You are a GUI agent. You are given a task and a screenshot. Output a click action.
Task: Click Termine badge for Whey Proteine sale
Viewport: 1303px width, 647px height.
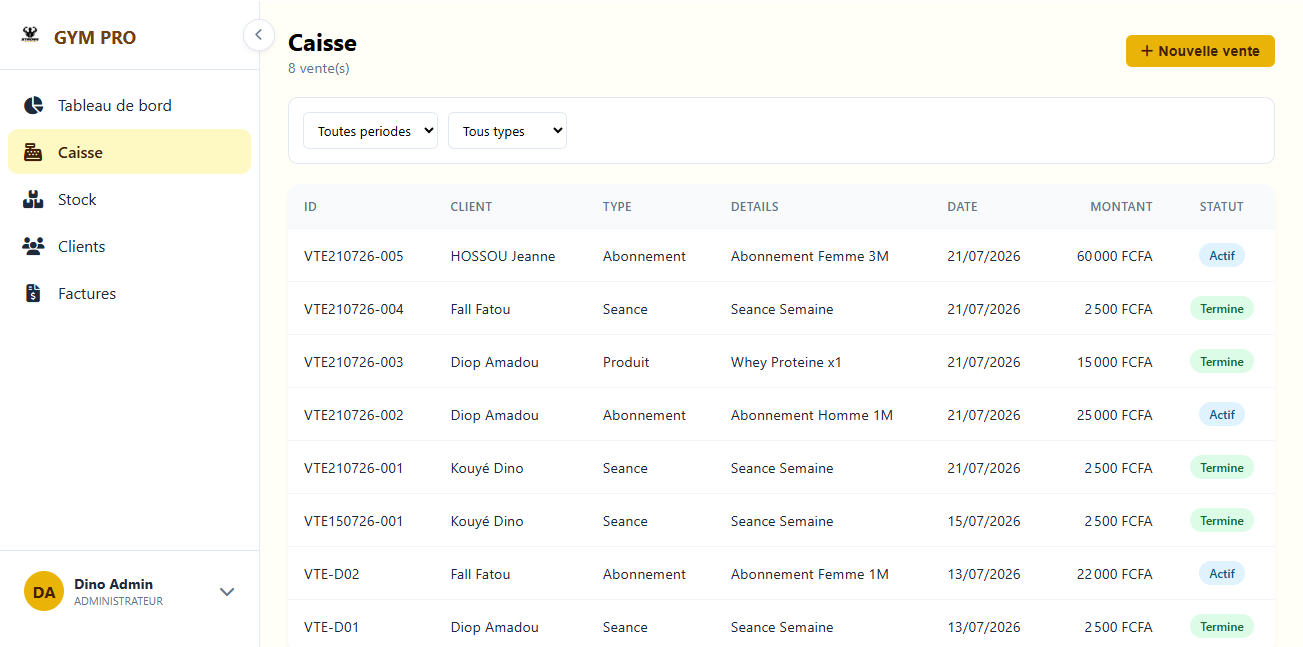[x=1222, y=362]
